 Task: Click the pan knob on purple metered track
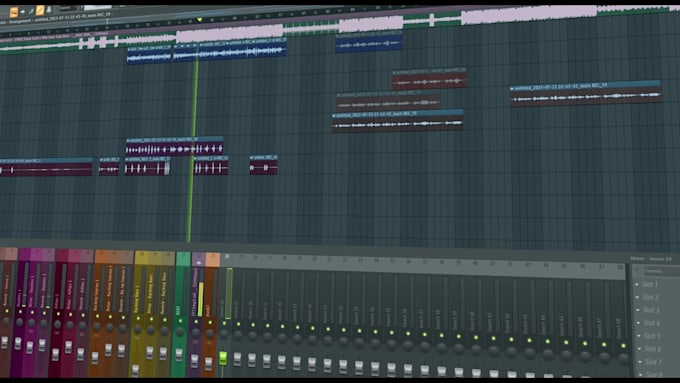(x=196, y=333)
